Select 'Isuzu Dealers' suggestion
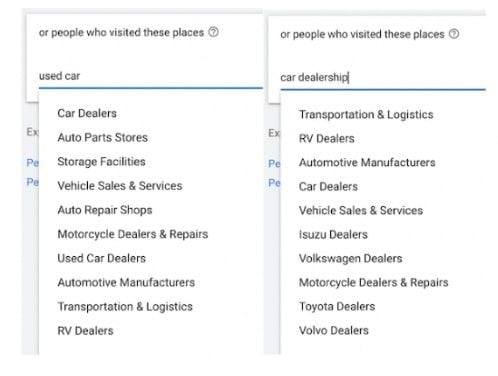Image resolution: width=498 pixels, height=376 pixels. 333,234
